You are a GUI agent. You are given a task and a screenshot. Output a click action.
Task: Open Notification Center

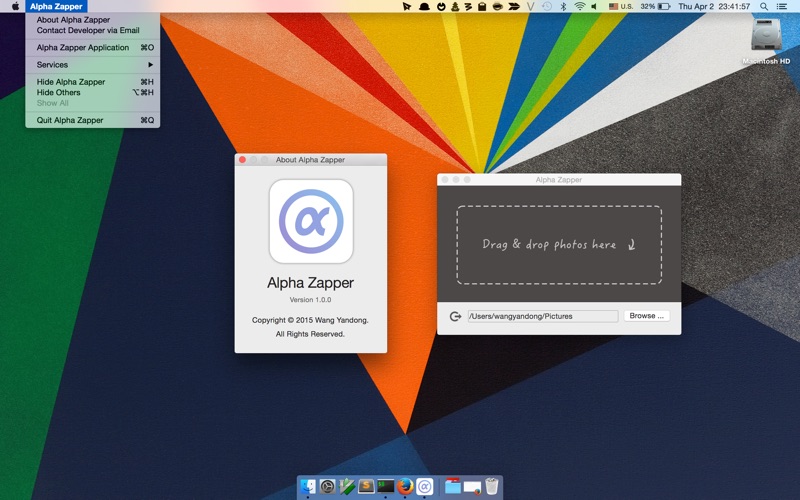(781, 6)
